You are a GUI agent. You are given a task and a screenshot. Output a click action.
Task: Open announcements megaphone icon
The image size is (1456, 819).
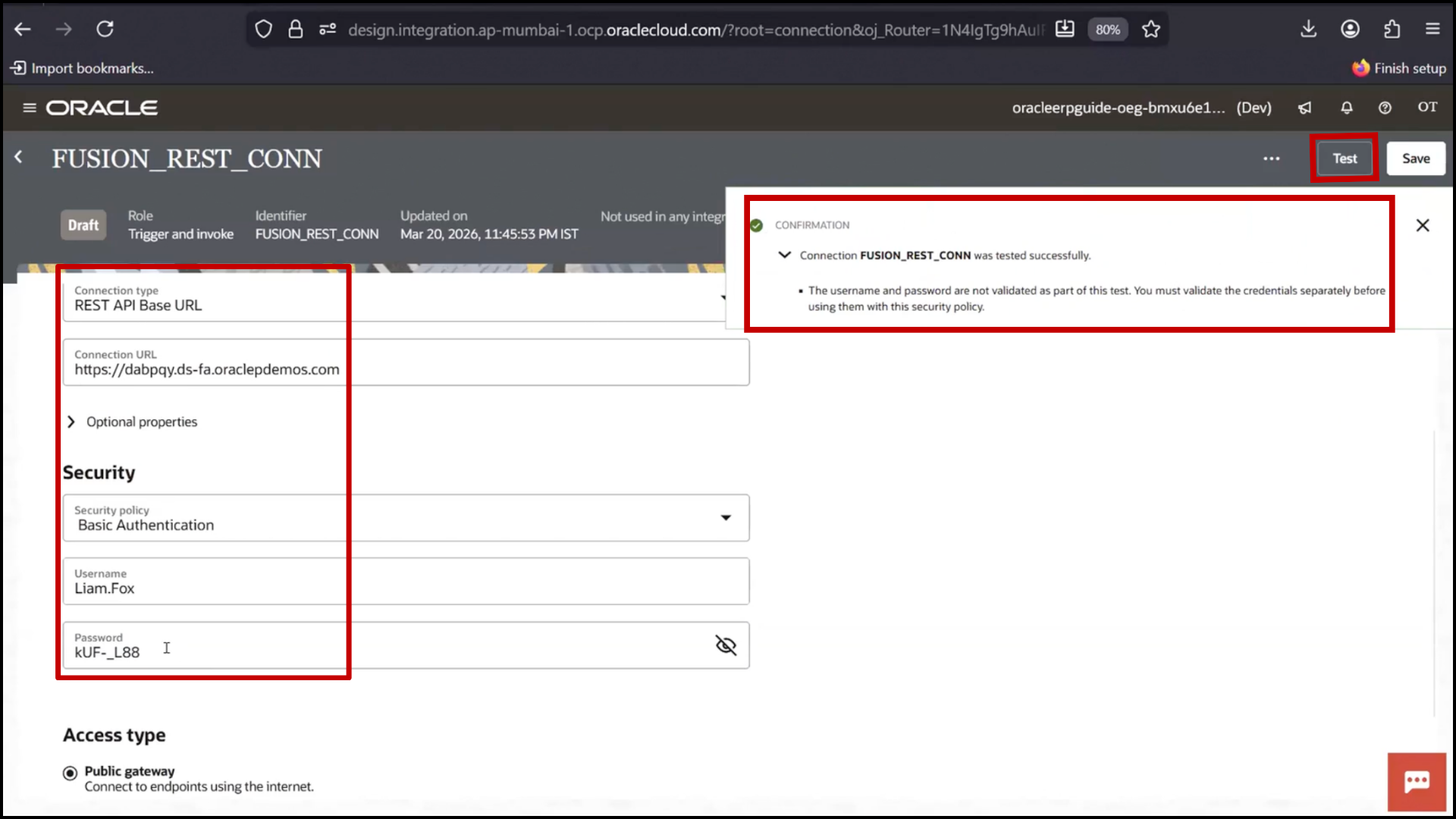click(1304, 108)
